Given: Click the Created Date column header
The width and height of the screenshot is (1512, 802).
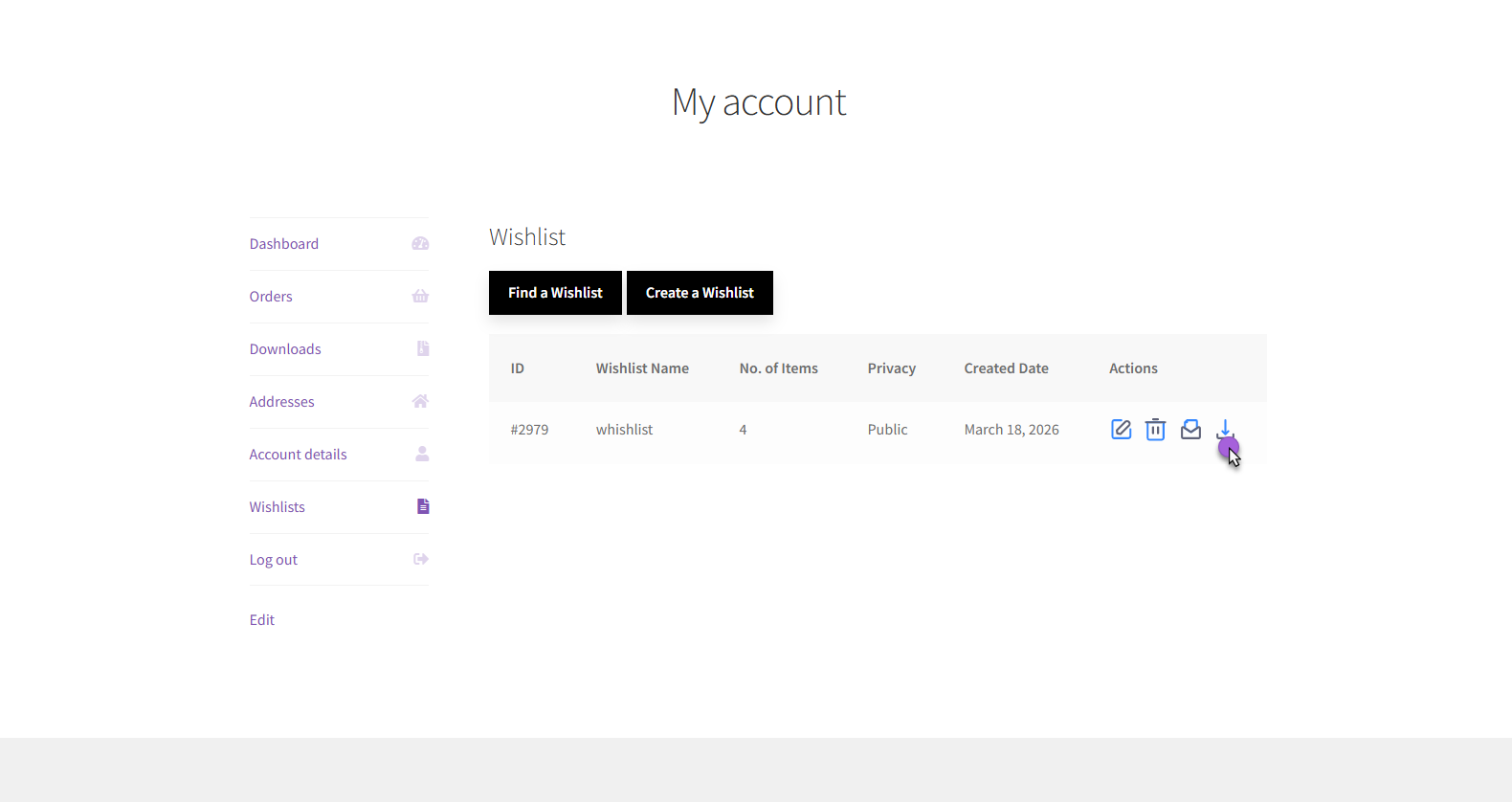Looking at the screenshot, I should click(x=1006, y=368).
